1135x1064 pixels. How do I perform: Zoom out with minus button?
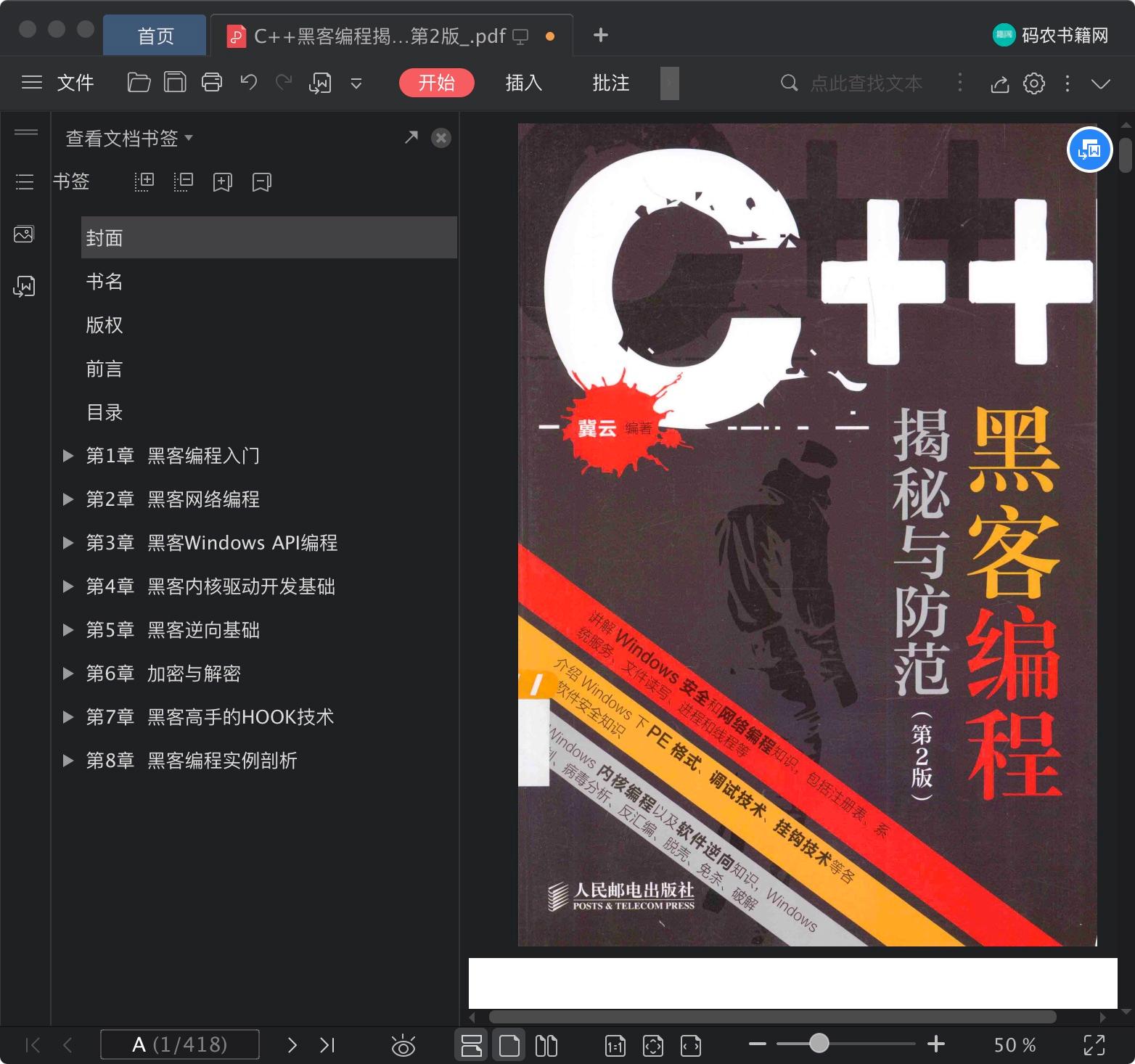(758, 1044)
